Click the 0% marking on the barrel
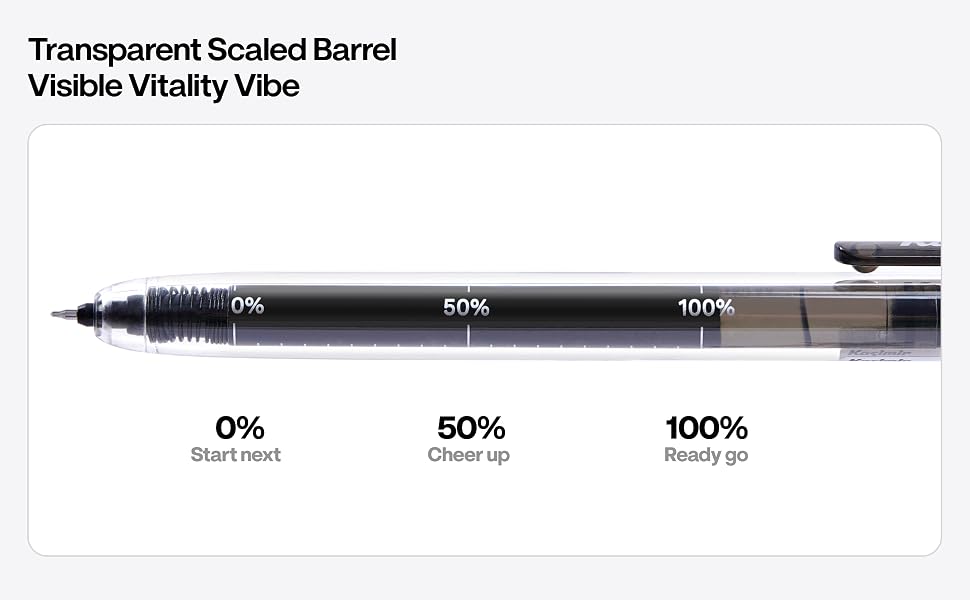The width and height of the screenshot is (970, 600). pos(247,306)
